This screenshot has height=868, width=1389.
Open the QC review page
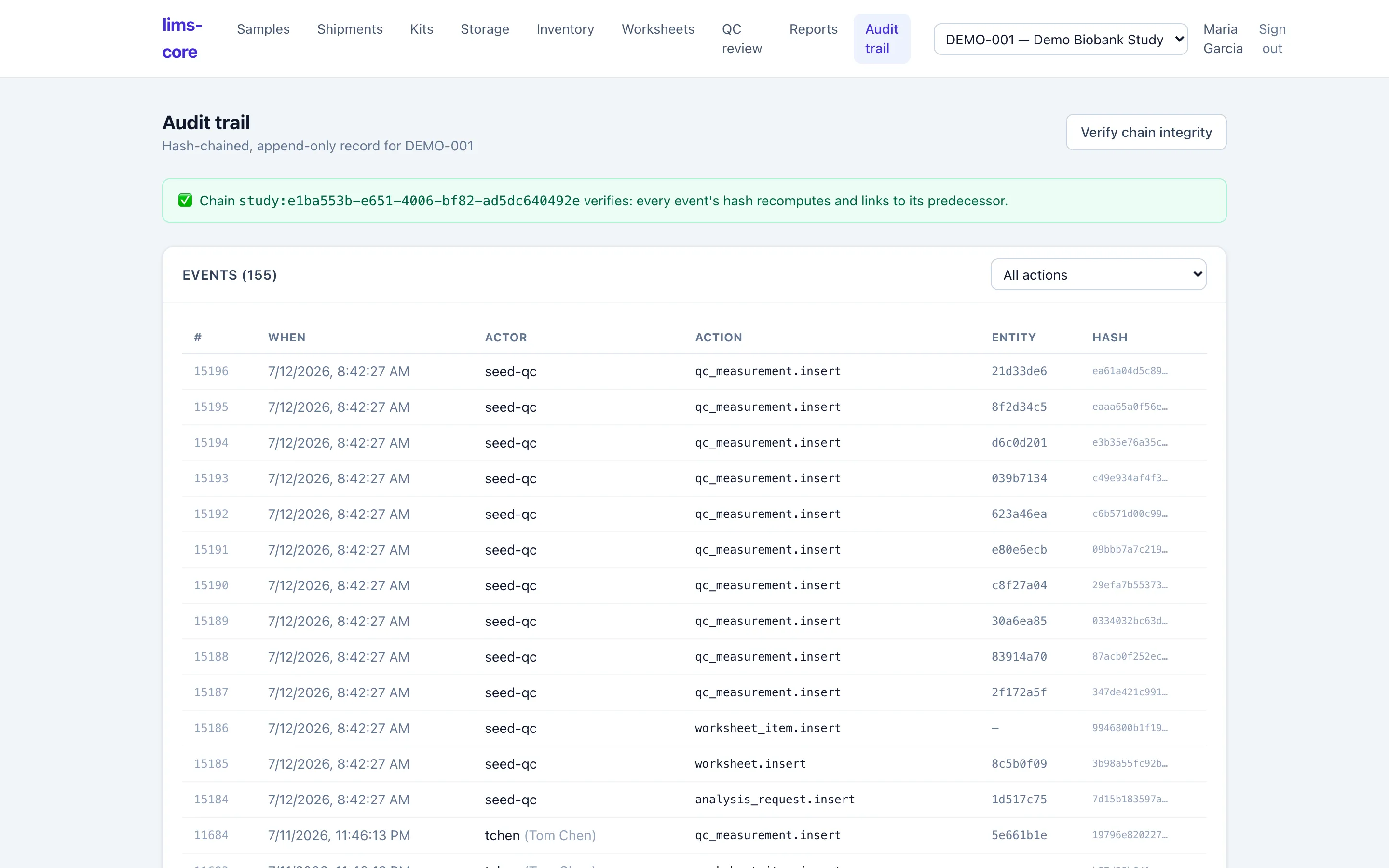click(x=742, y=39)
